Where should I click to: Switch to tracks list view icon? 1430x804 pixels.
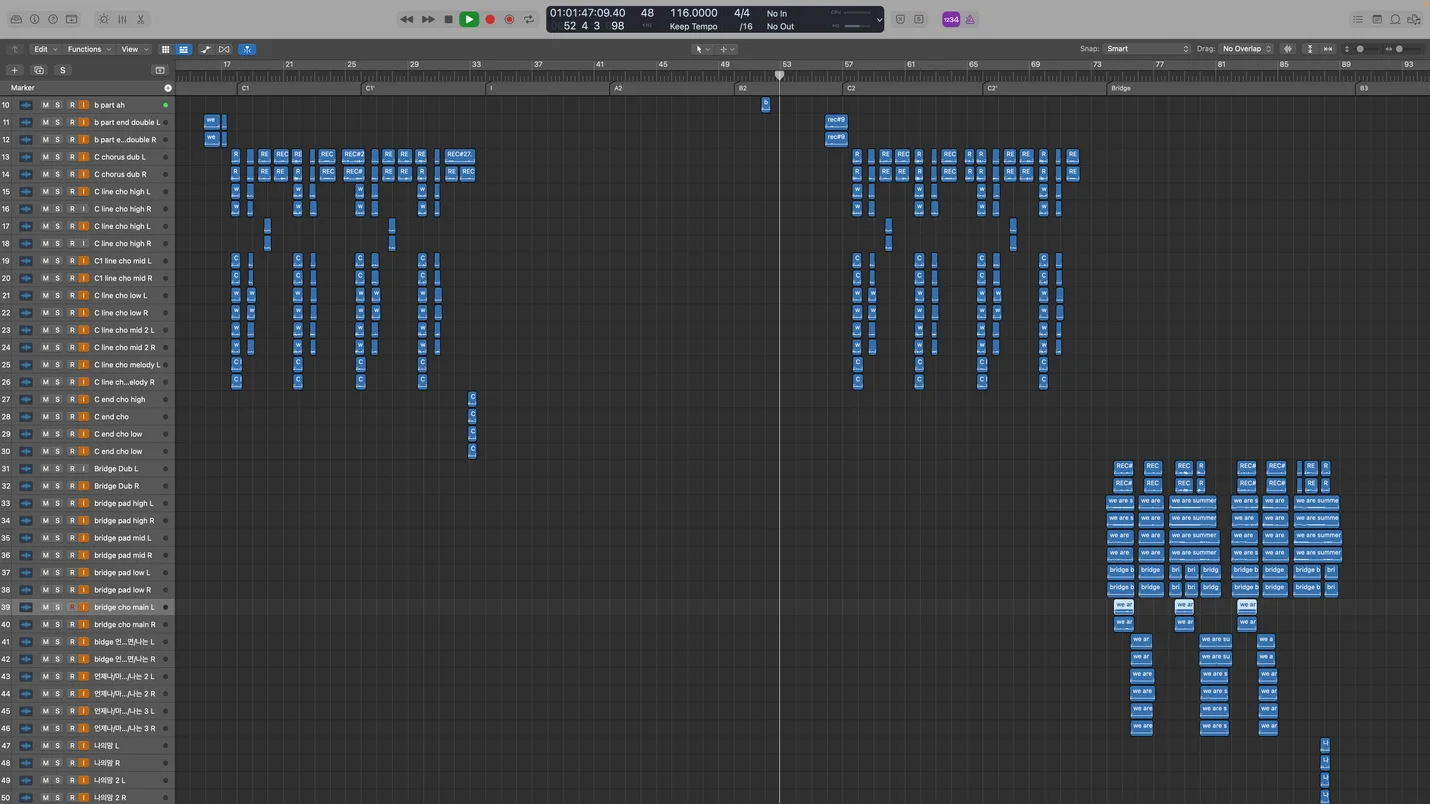point(183,49)
